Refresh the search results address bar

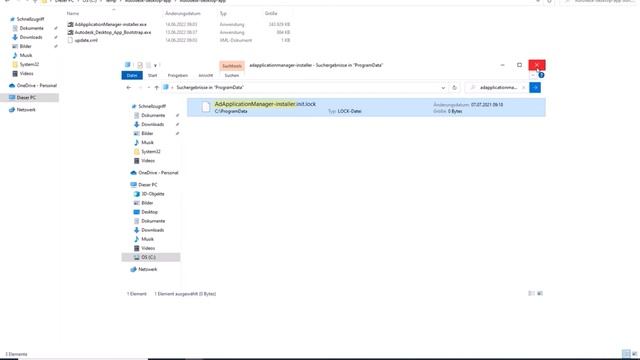(x=454, y=88)
